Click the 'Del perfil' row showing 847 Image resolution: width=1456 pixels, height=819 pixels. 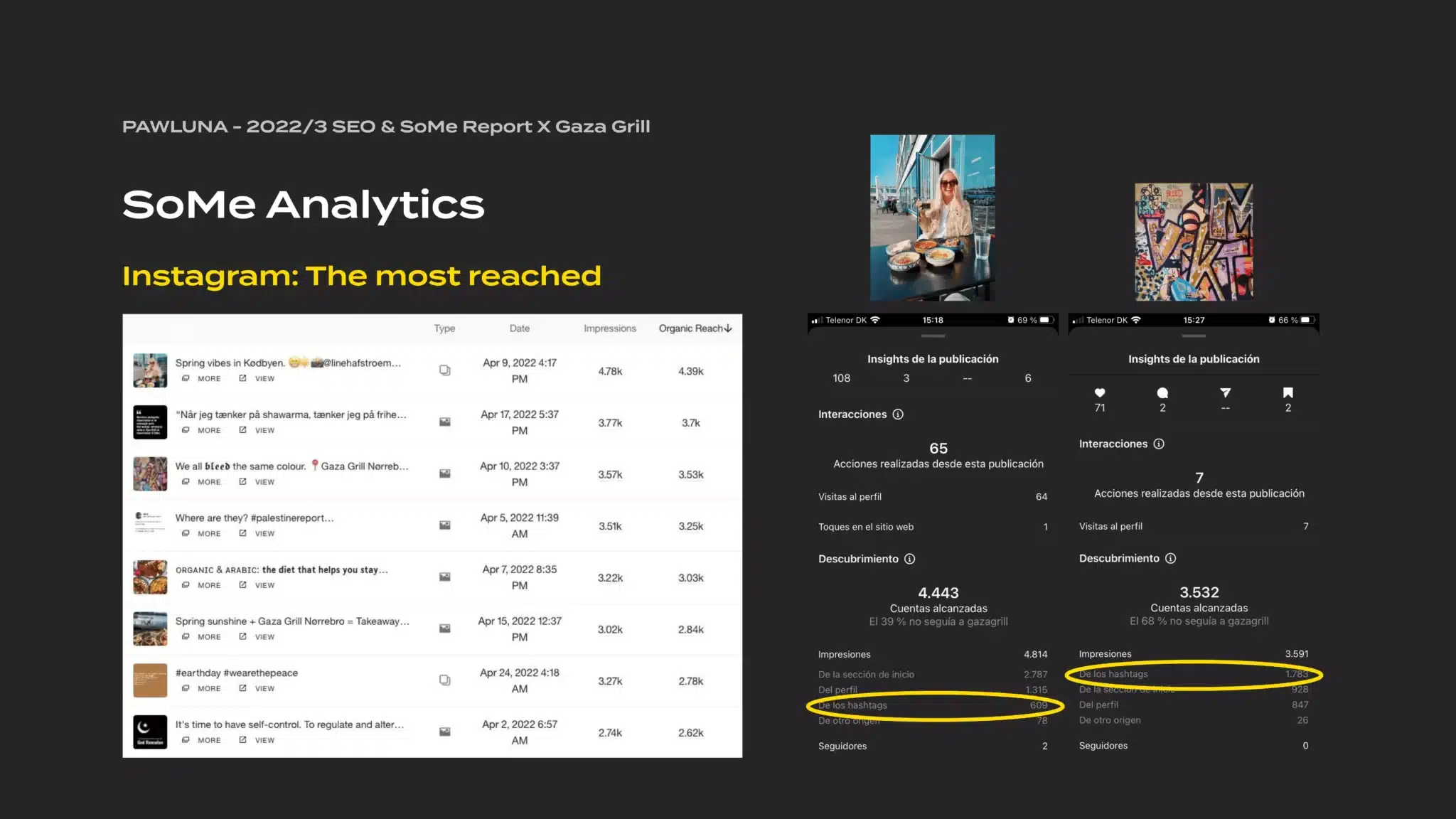[1194, 705]
